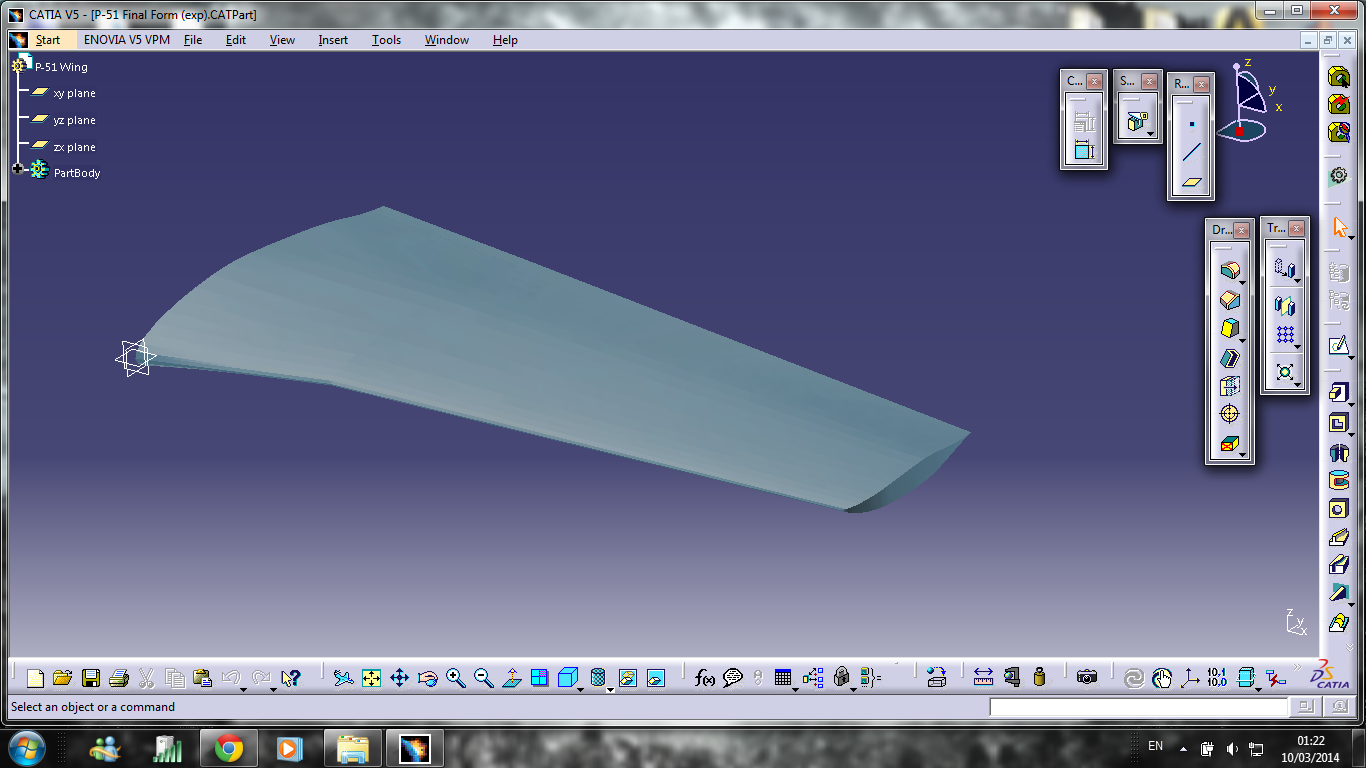Click the command input field at bottom right
Viewport: 1366px width, 768px height.
[1140, 707]
